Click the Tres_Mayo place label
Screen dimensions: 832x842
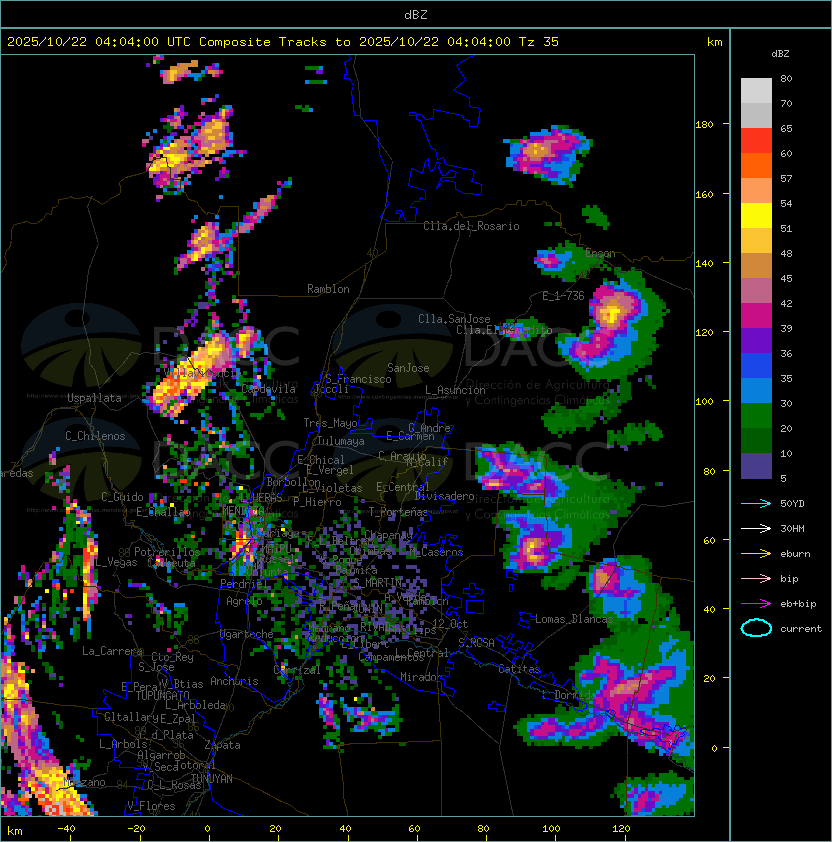click(x=330, y=423)
